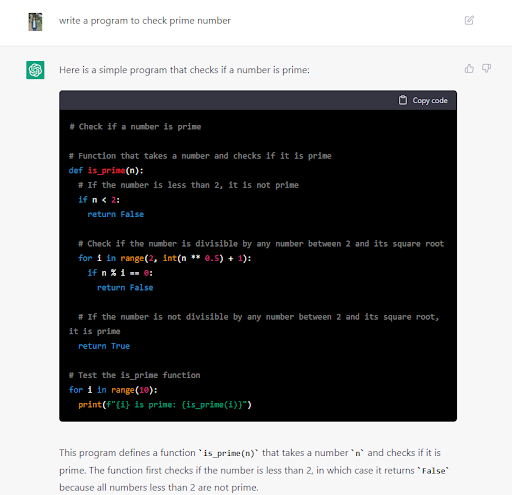Click the 'def is_prime(n):' code line

tap(106, 171)
